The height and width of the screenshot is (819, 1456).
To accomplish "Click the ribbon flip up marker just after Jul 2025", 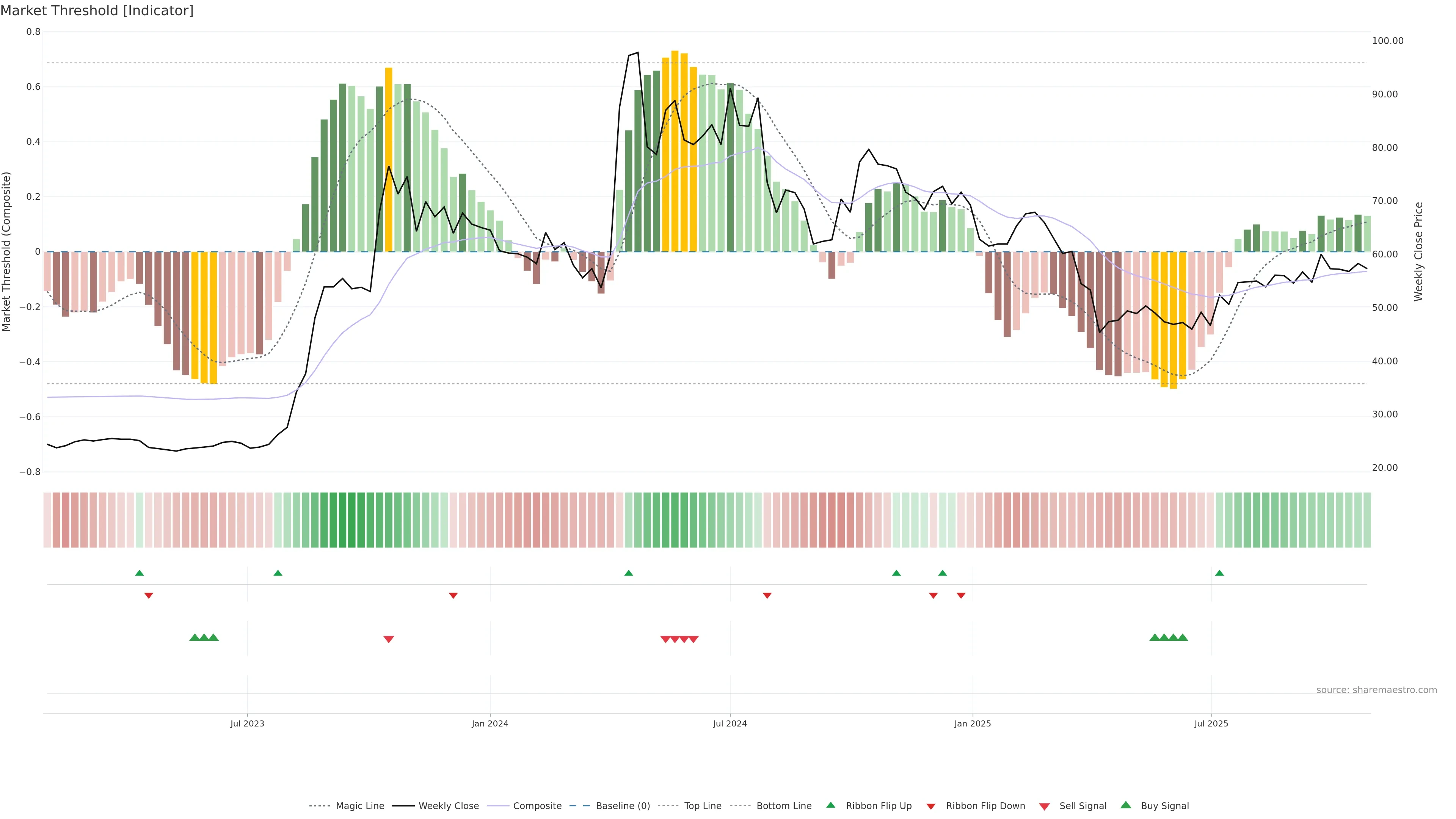I will [1219, 573].
